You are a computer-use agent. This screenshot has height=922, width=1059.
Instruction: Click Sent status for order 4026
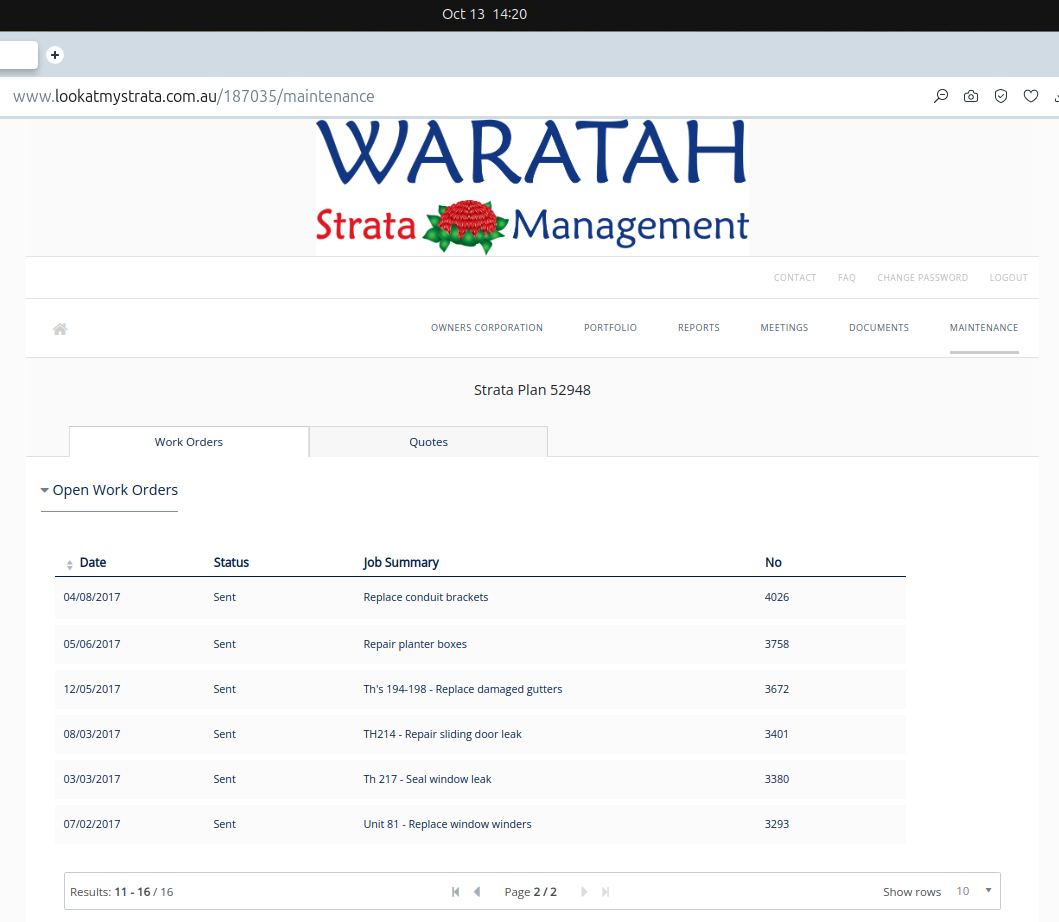pos(224,597)
